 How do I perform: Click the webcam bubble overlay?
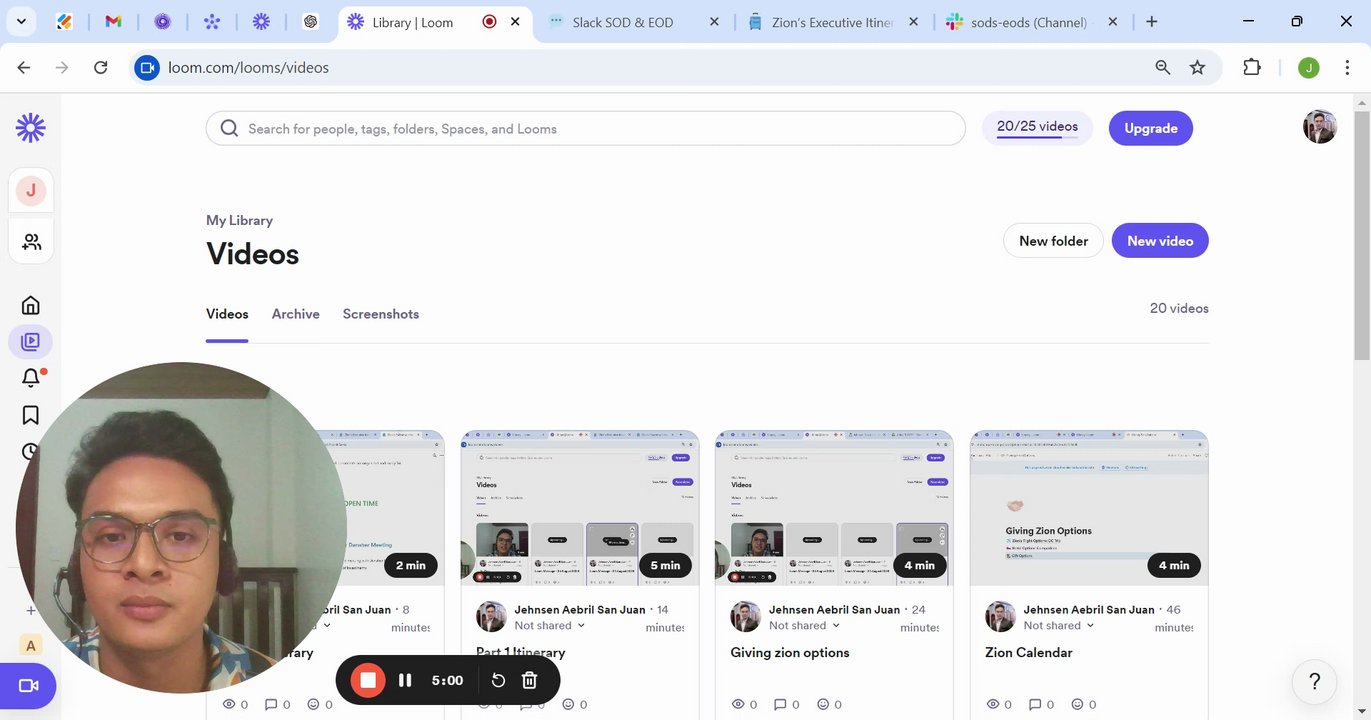181,528
